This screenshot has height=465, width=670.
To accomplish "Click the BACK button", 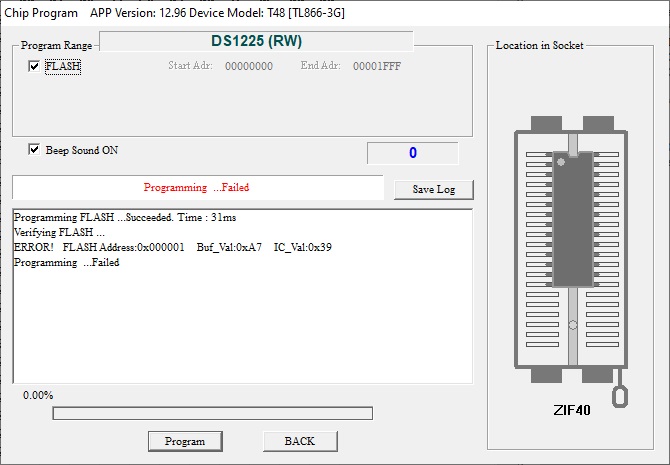I will (300, 441).
